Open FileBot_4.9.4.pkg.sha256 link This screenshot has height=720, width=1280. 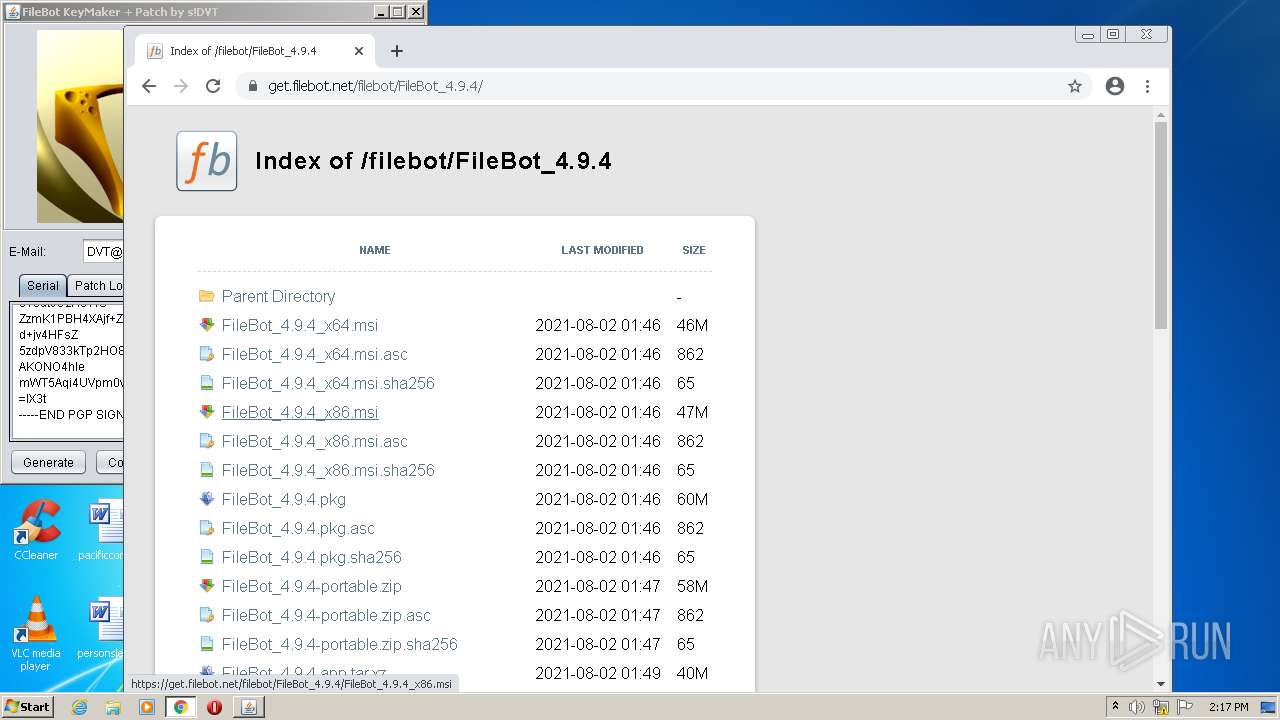pyautogui.click(x=312, y=557)
